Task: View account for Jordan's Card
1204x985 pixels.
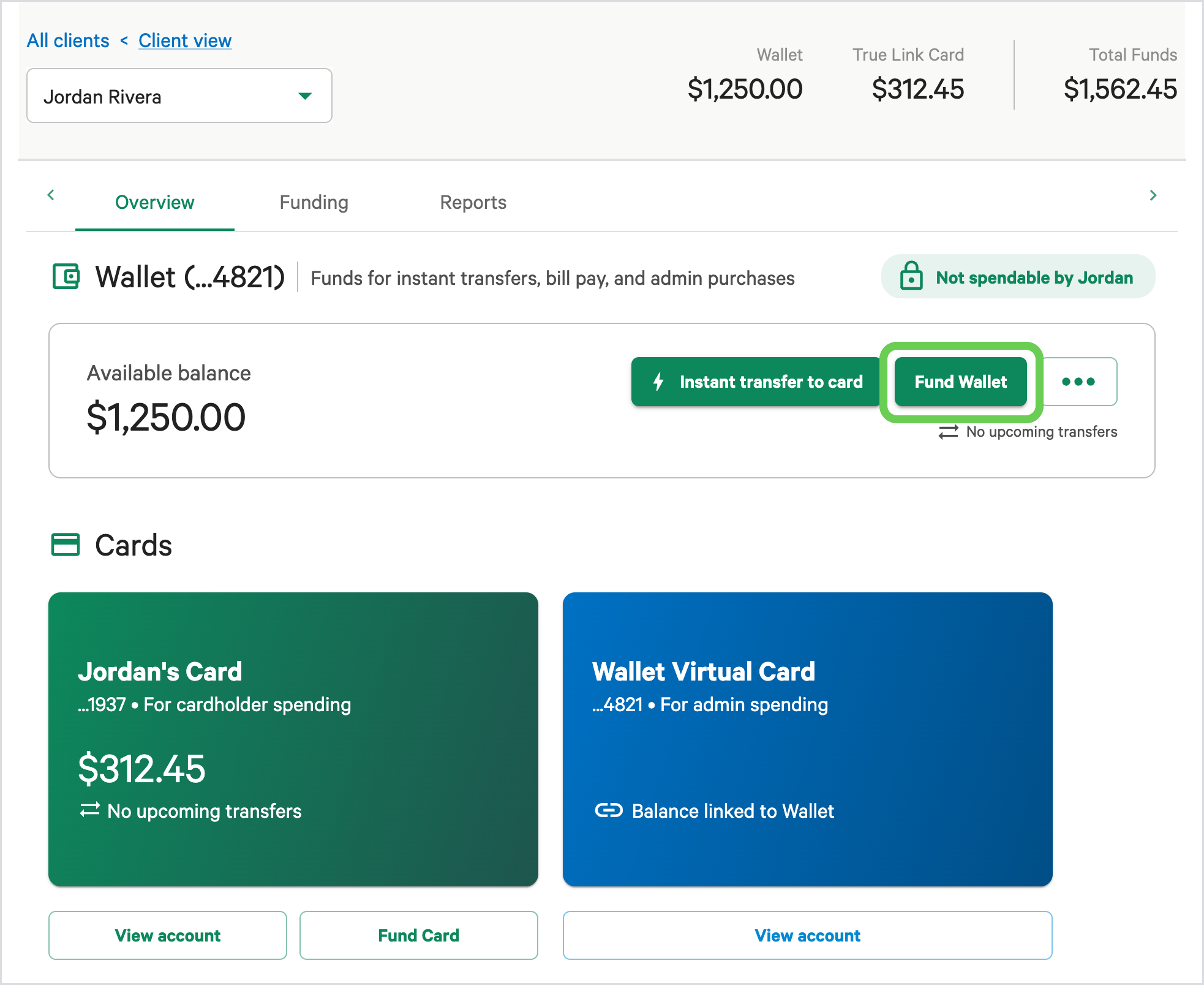Action: pos(168,935)
